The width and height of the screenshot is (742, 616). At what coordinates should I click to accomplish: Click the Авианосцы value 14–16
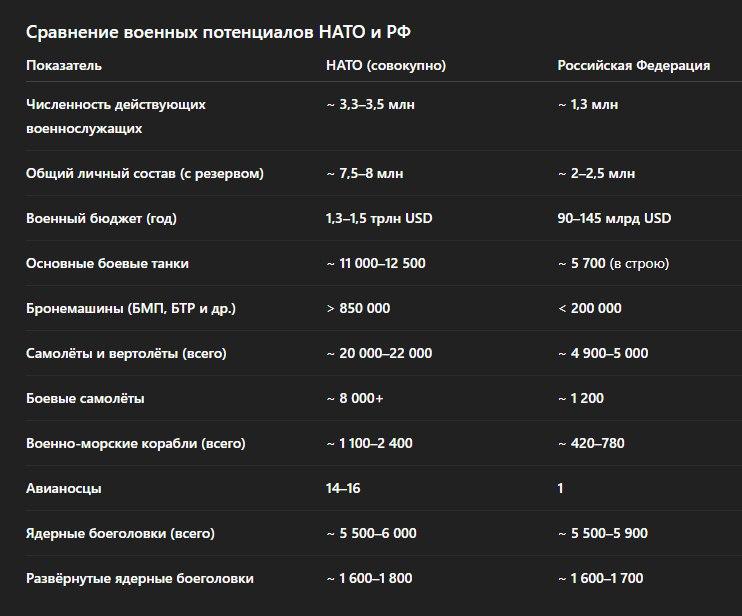pyautogui.click(x=343, y=488)
